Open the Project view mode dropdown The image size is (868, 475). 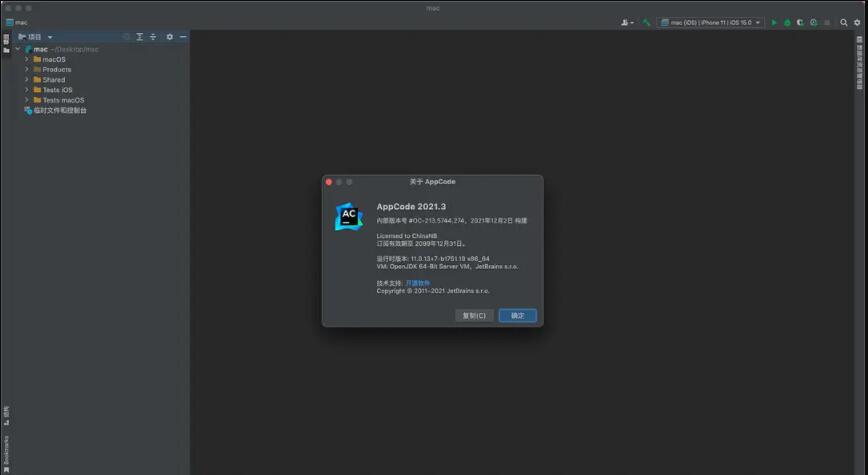pyautogui.click(x=35, y=37)
